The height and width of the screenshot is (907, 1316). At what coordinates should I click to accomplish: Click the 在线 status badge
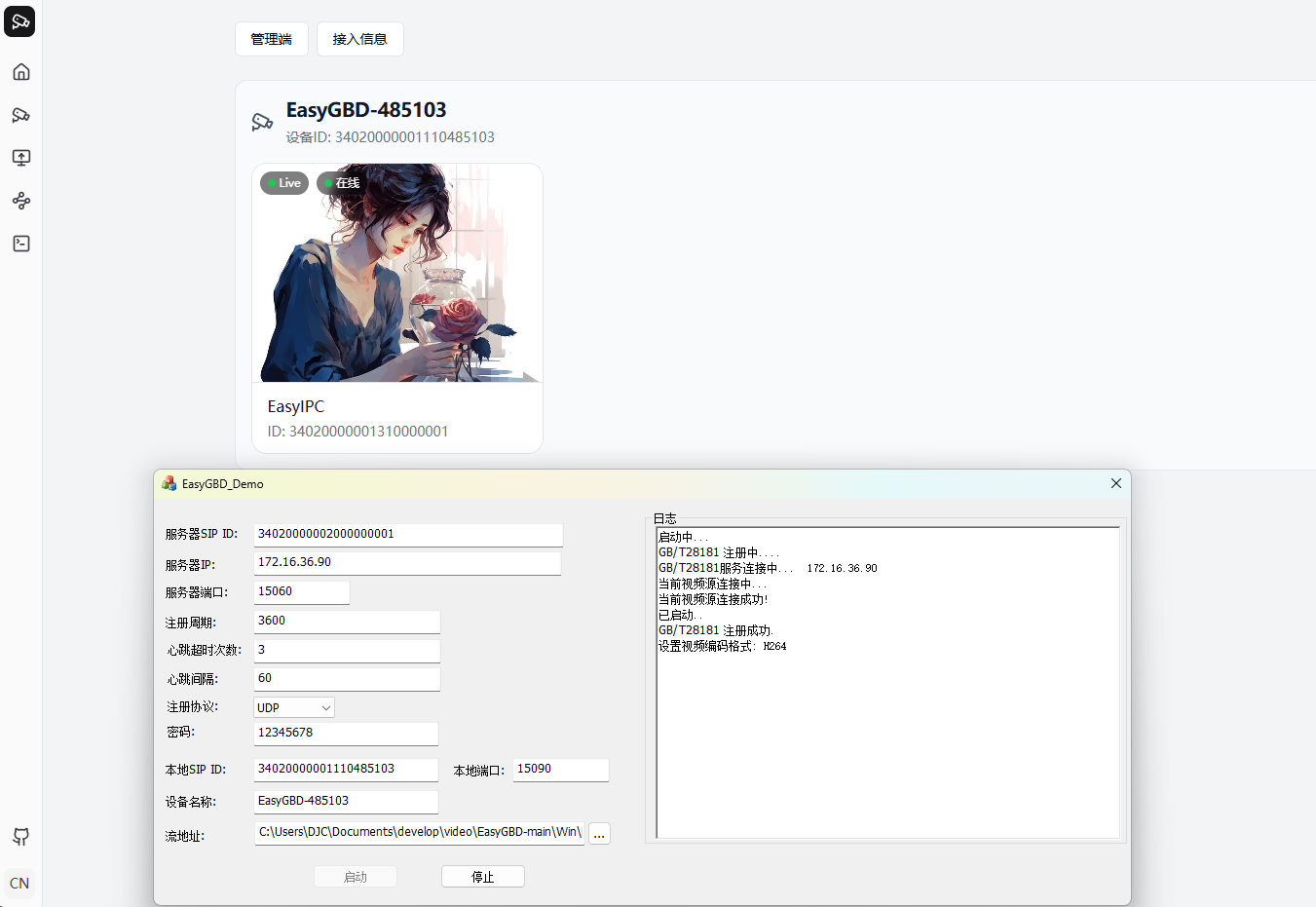pyautogui.click(x=341, y=183)
